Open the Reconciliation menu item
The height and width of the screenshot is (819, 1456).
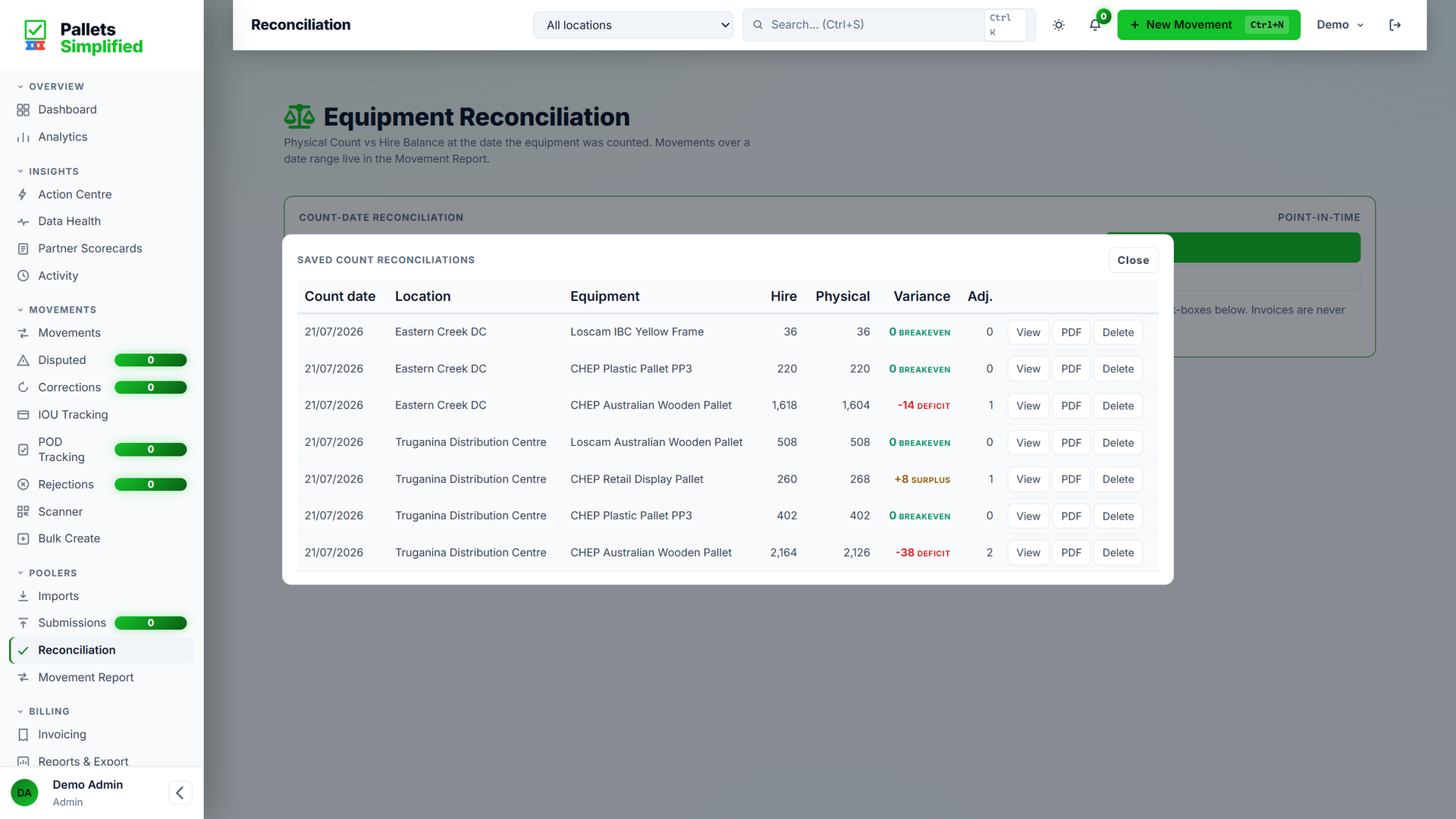102,650
